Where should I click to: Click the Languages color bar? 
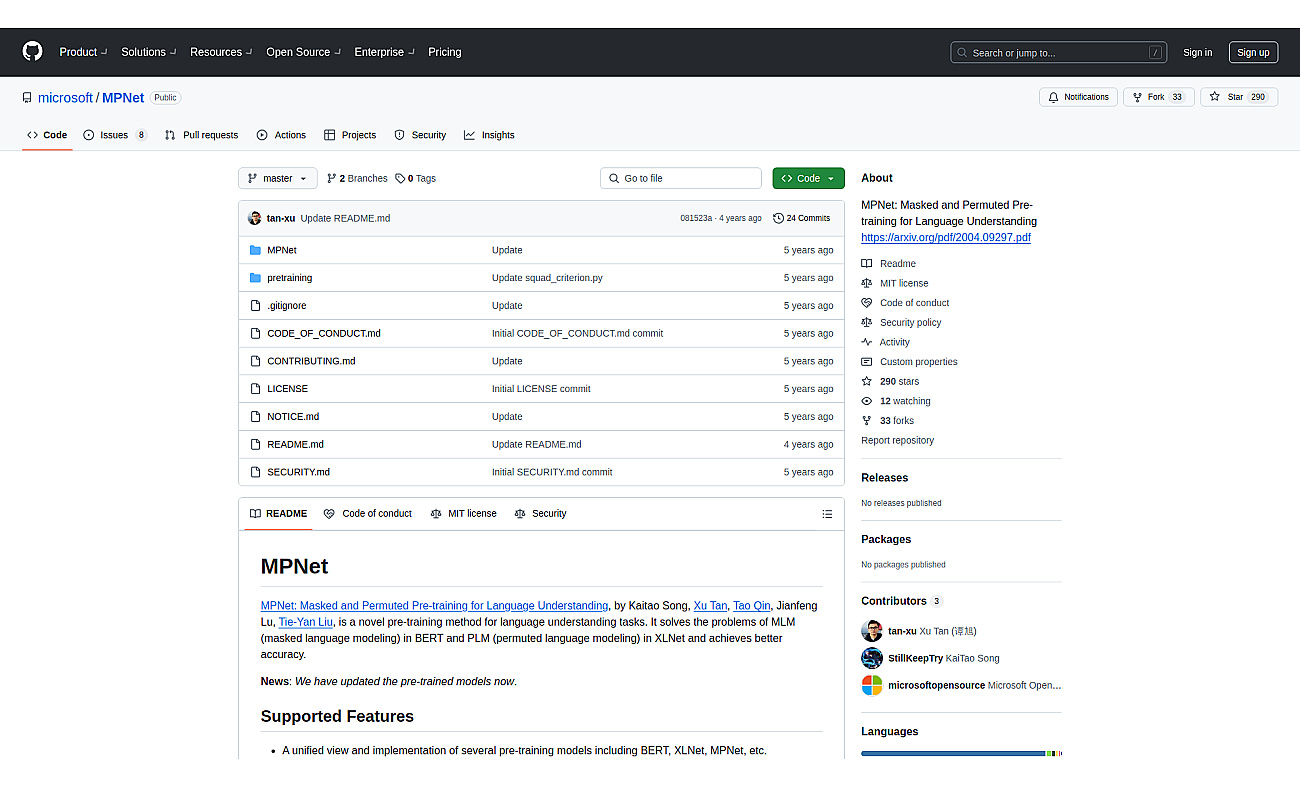coord(961,753)
